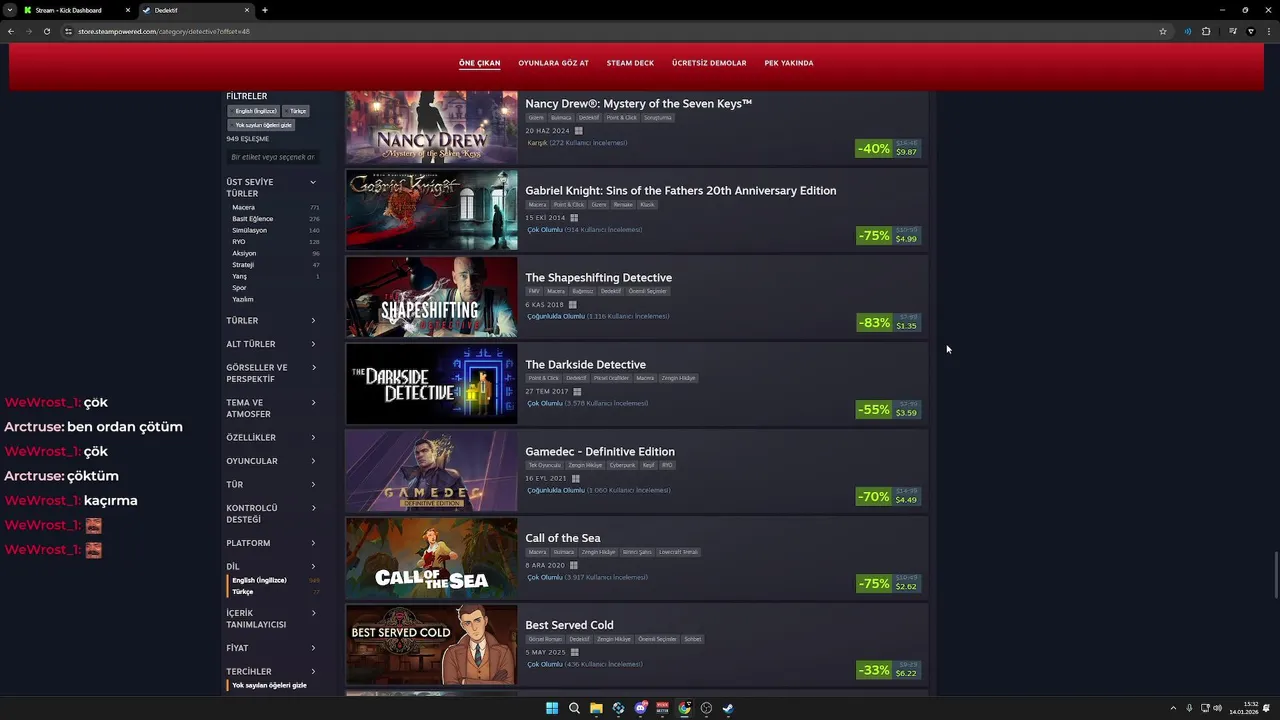Remove the Türkçe filter chip
Screen dimensions: 1280x720
point(298,111)
